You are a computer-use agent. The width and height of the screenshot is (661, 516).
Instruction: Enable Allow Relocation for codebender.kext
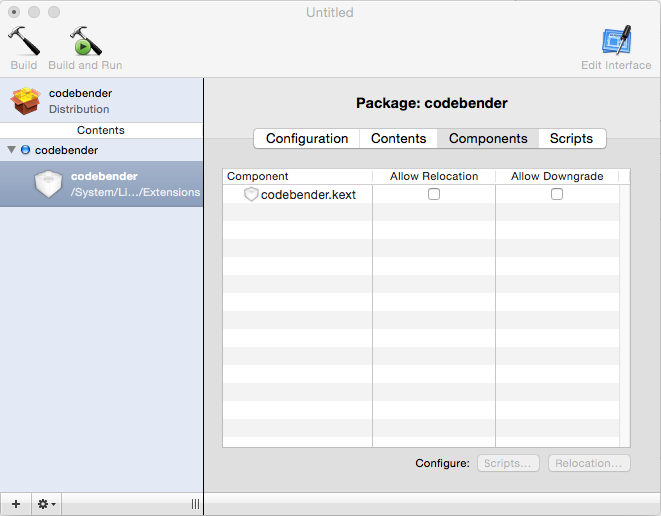(434, 194)
